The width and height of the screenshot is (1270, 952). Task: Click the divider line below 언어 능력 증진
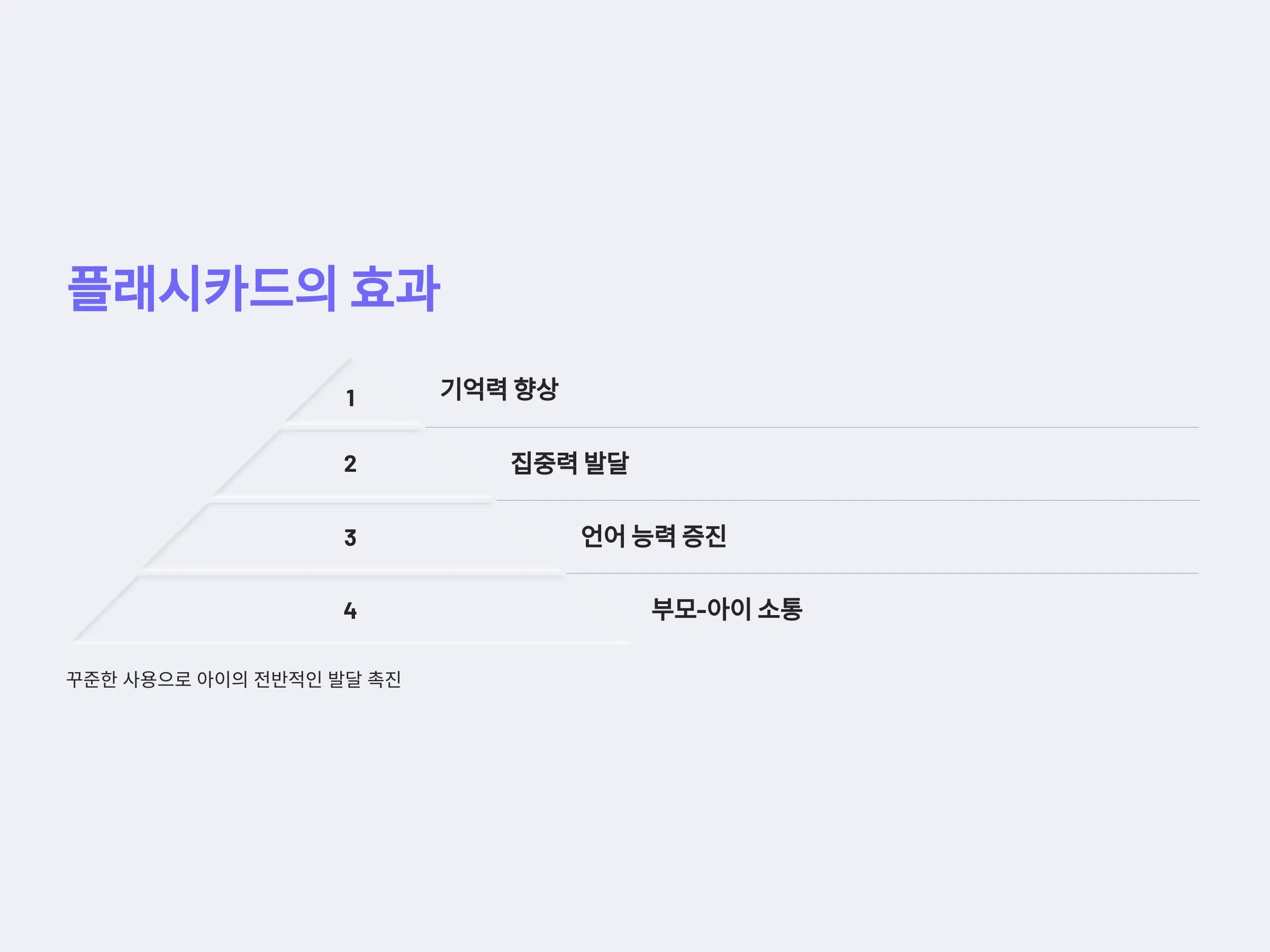tap(883, 573)
